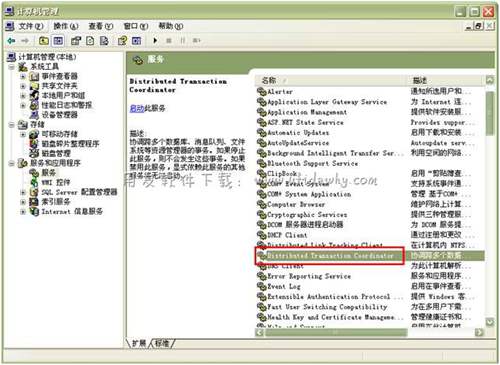
Task: Expand the 事件查看器 node
Action: click(x=23, y=77)
